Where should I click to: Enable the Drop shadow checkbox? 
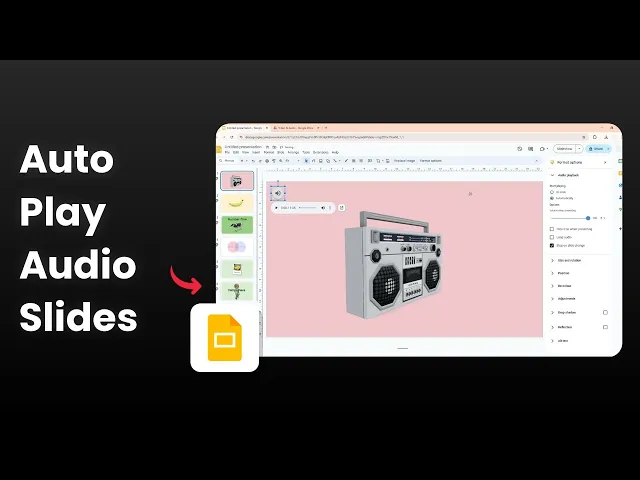click(605, 313)
